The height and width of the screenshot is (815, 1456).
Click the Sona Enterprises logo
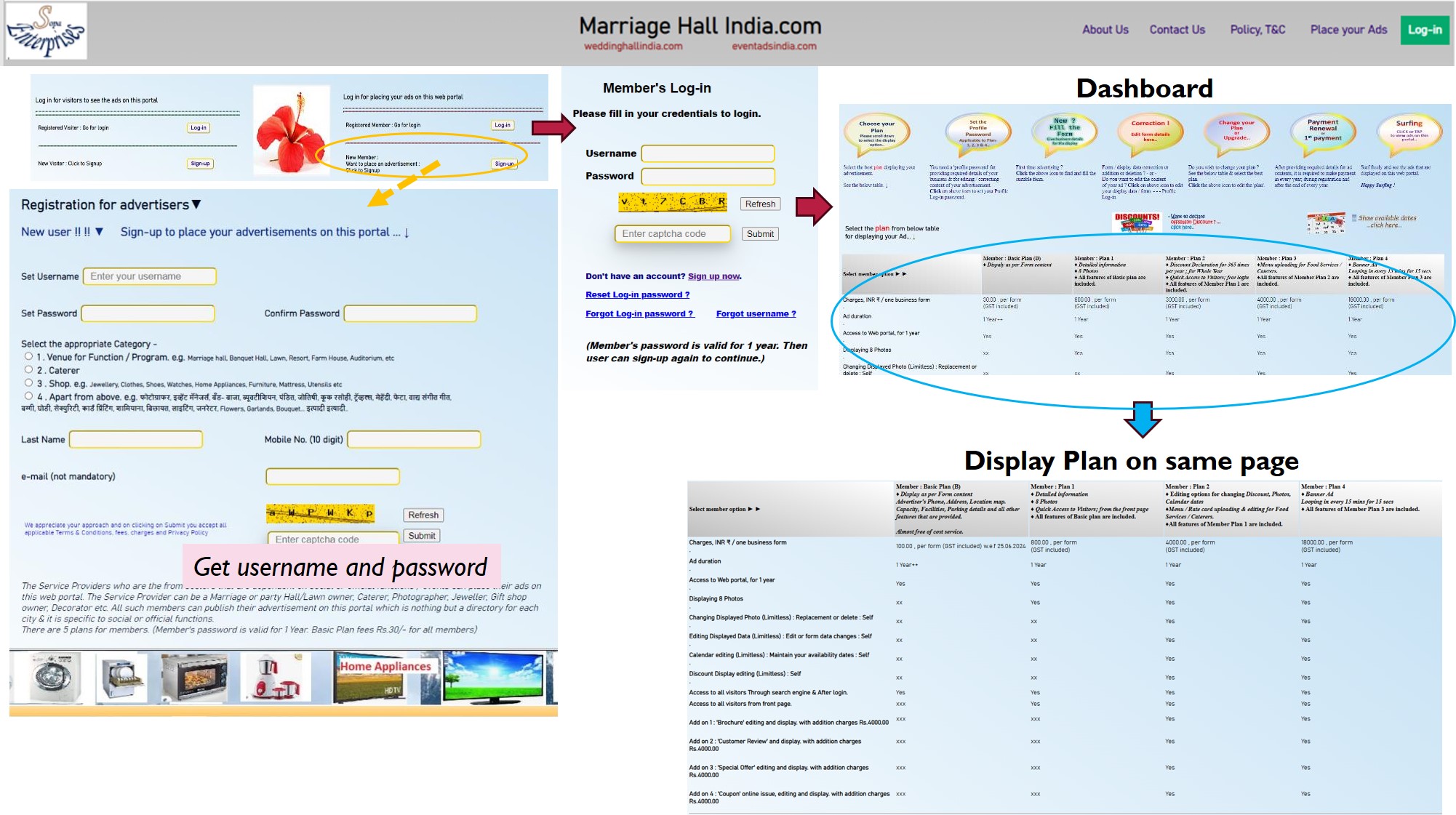click(x=46, y=31)
